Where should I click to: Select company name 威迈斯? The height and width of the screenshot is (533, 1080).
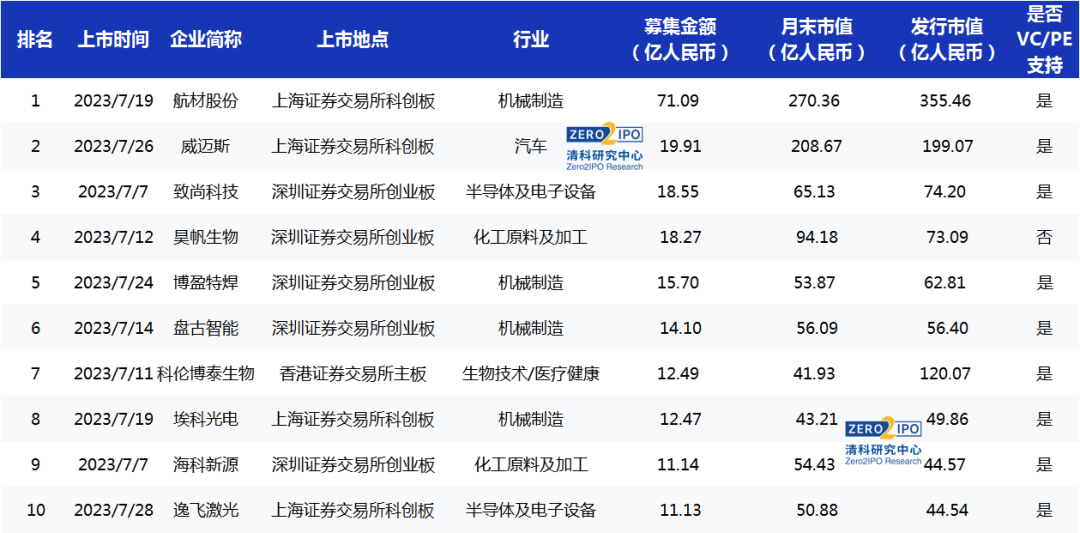coord(205,147)
